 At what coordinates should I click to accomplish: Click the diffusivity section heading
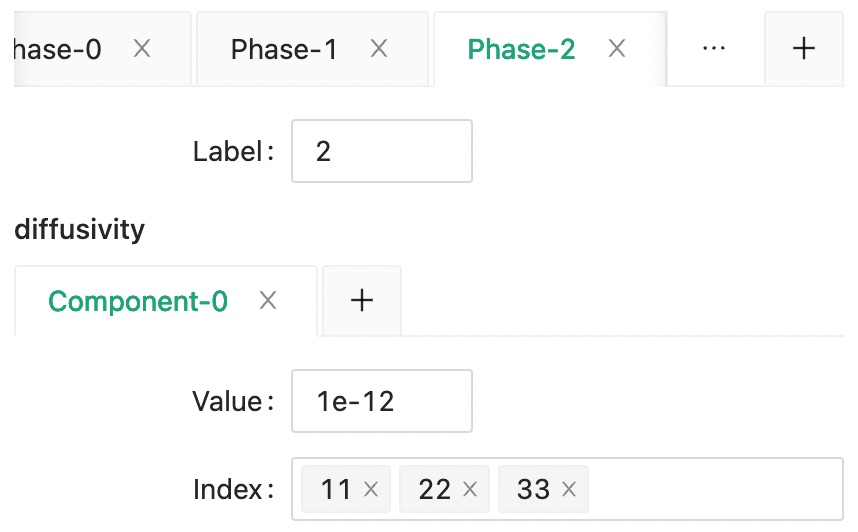(x=80, y=230)
